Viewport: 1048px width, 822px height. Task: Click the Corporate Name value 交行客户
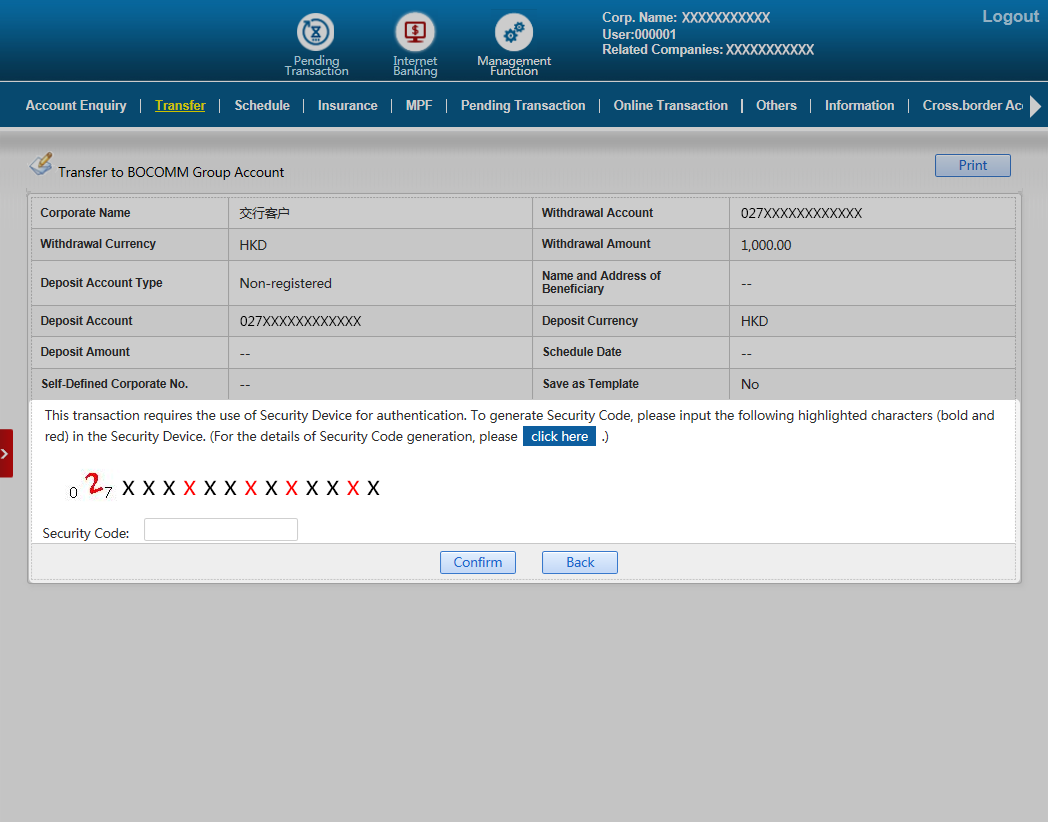click(264, 213)
